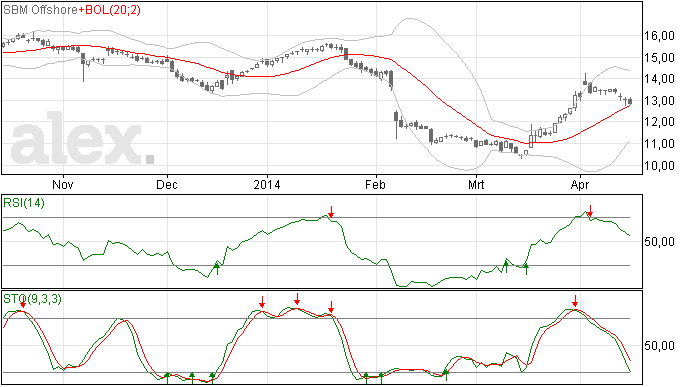Click RSI green buy arrow in mid-December
This screenshot has height=387, width=690.
[217, 268]
